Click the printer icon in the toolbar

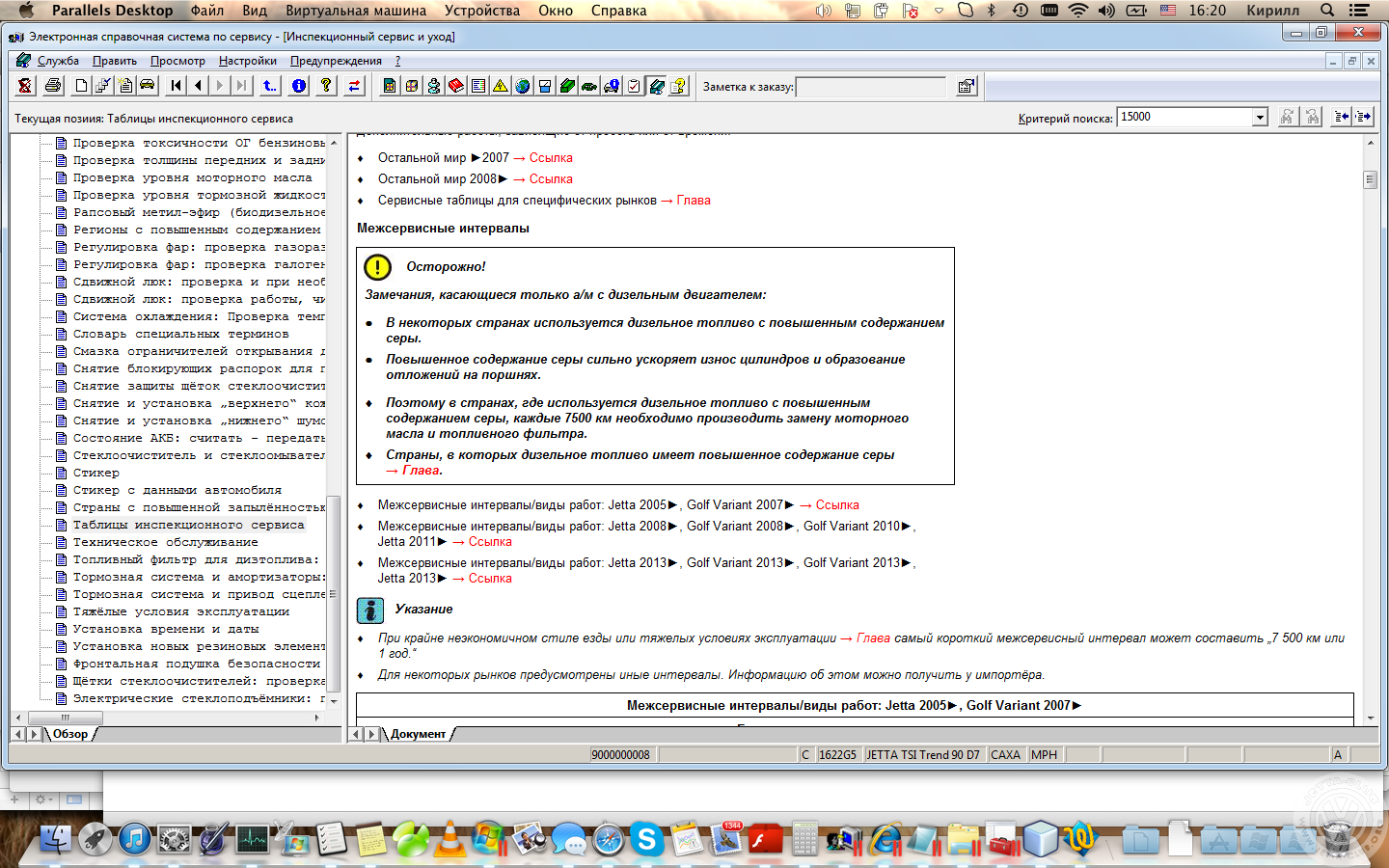pyautogui.click(x=53, y=86)
